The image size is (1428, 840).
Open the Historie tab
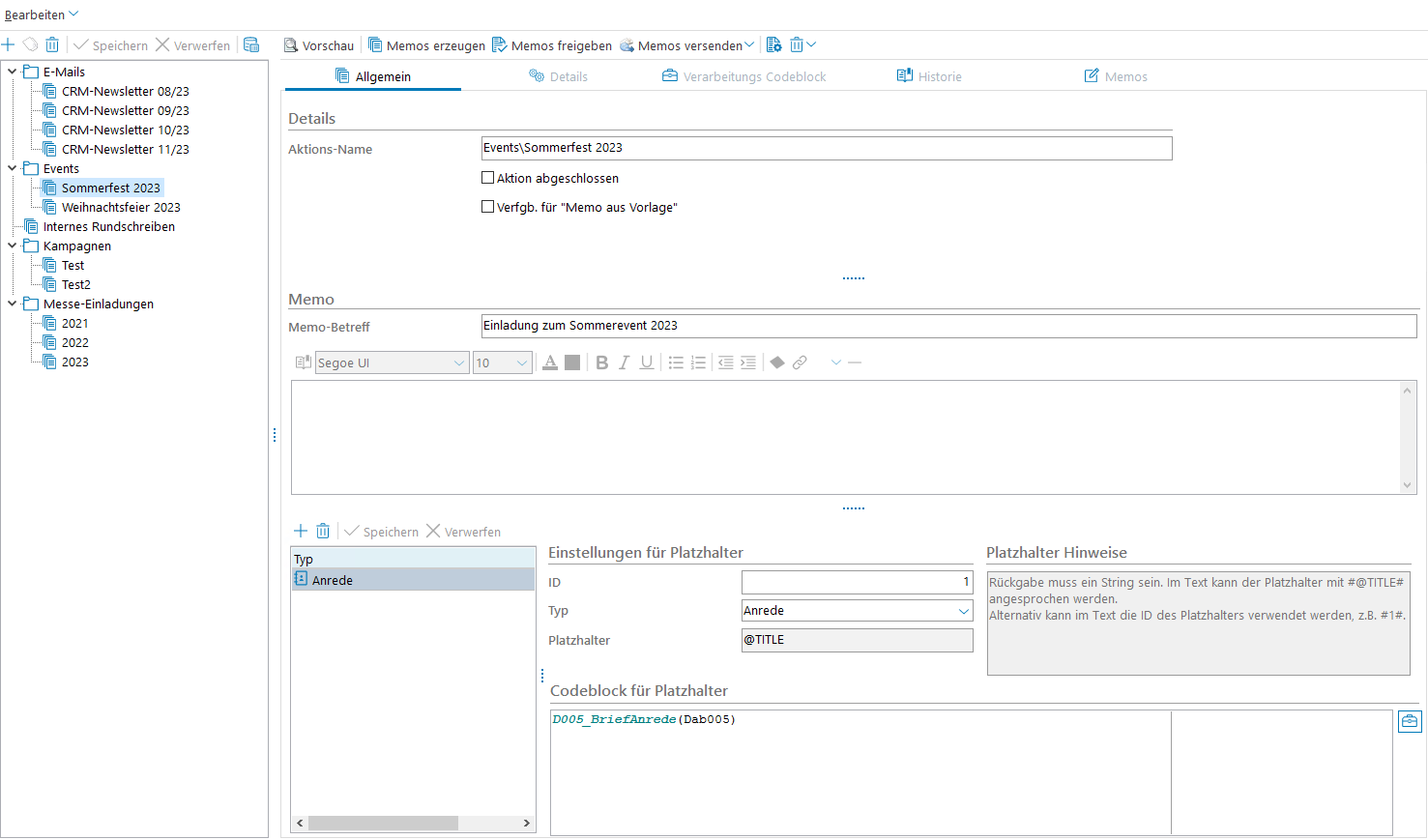[x=929, y=76]
